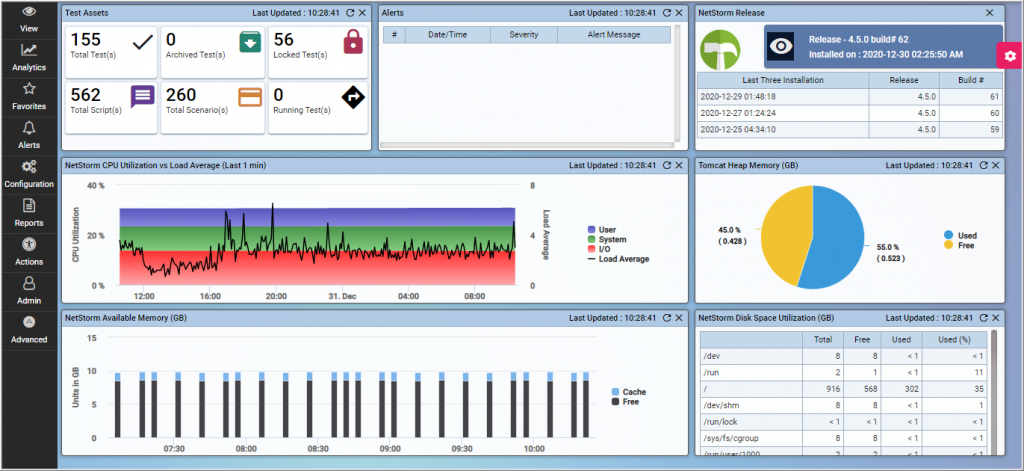The width and height of the screenshot is (1024, 471).
Task: Click the Total Scenario(s) orange card icon
Action: coord(250,97)
